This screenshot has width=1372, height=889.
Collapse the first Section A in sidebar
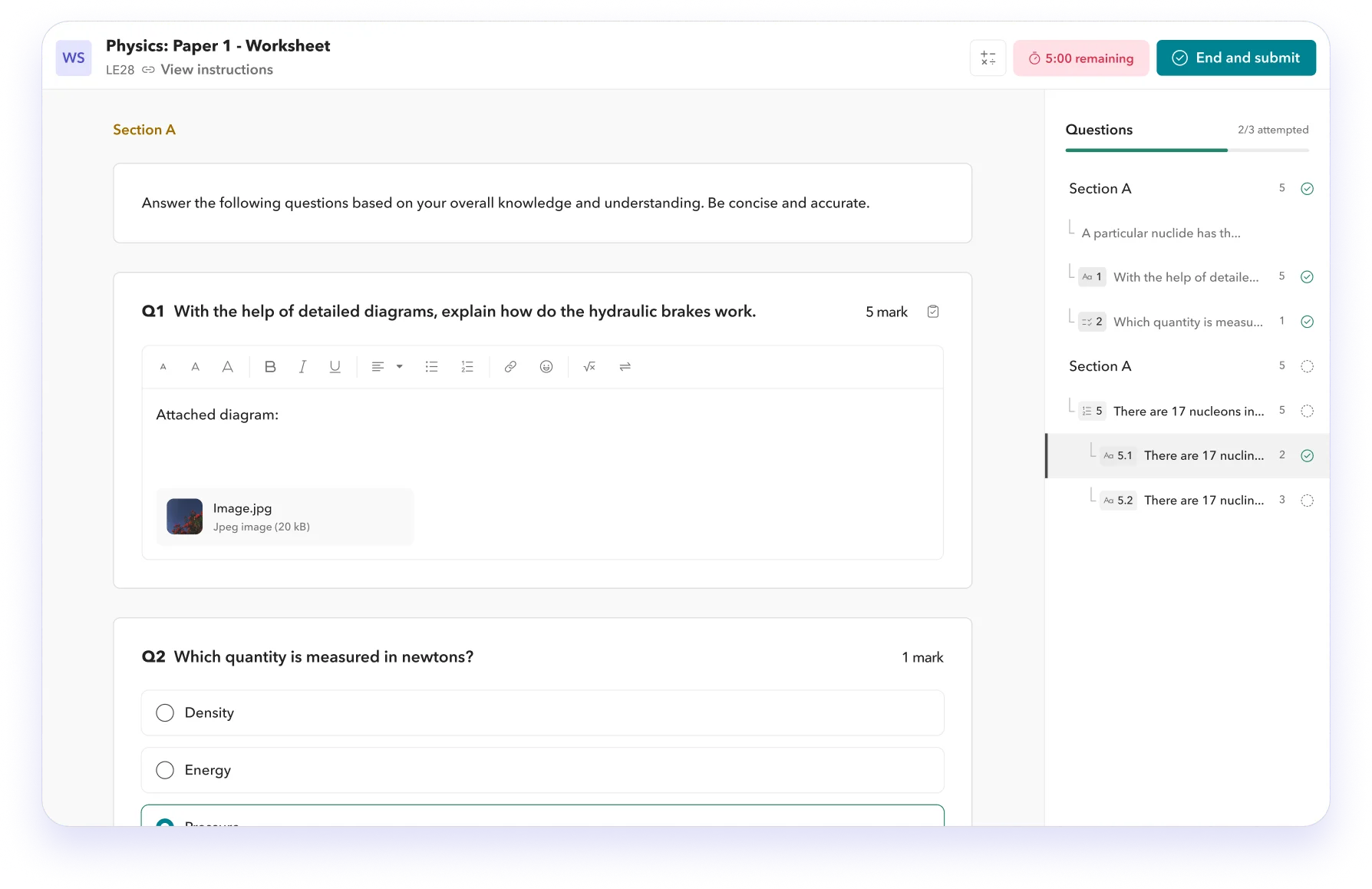click(1100, 189)
